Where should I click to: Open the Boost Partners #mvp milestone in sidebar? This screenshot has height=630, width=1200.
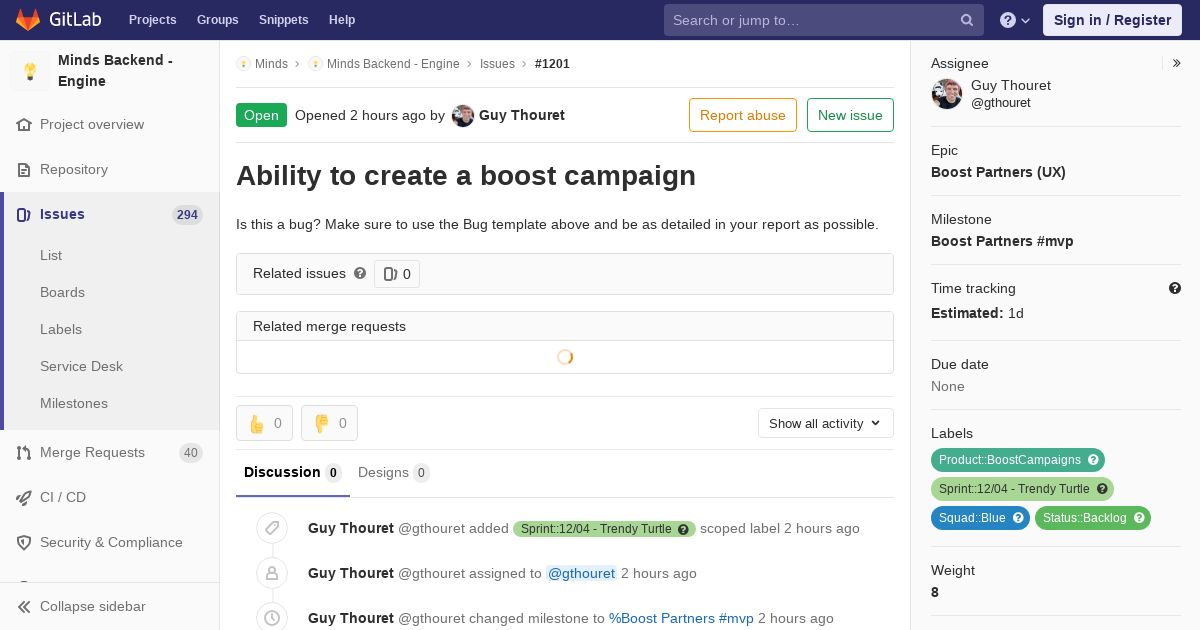point(1002,241)
